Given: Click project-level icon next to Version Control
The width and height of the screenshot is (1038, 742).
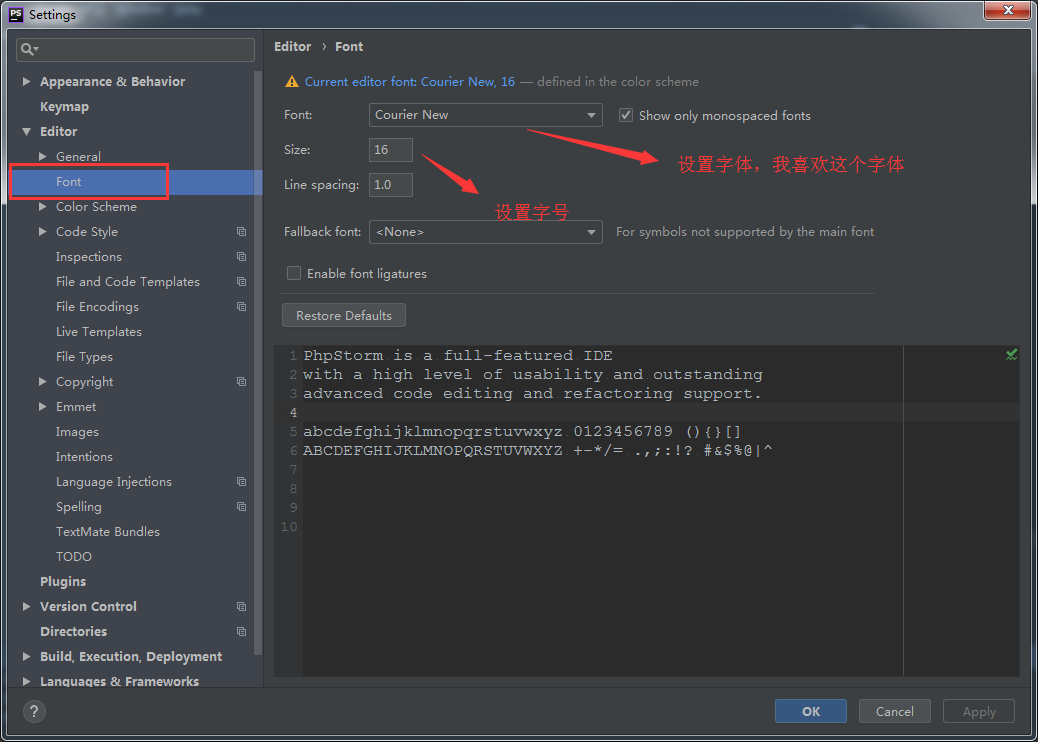Looking at the screenshot, I should [241, 607].
